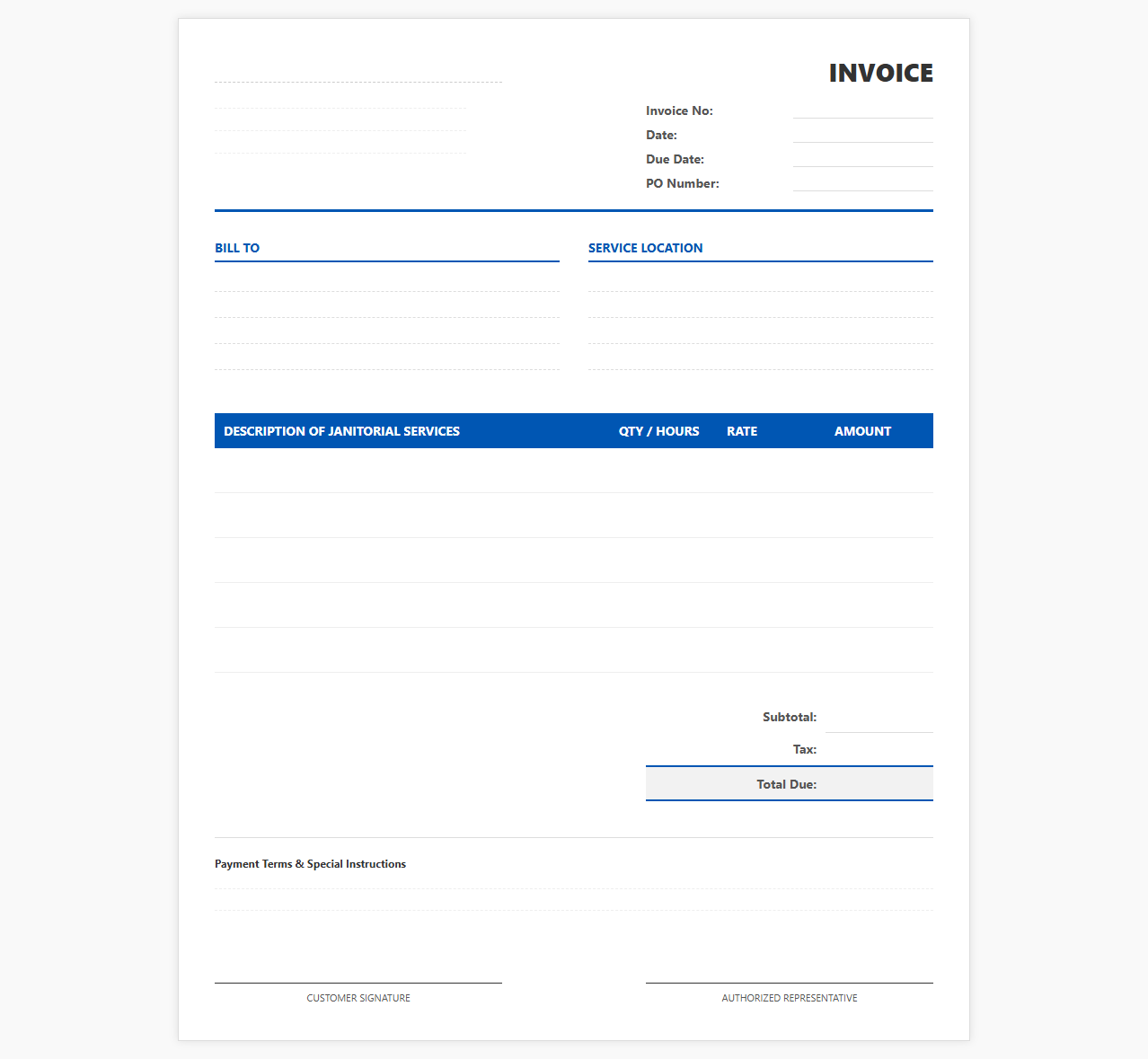
Task: Click the "Date:" label
Action: coord(661,135)
